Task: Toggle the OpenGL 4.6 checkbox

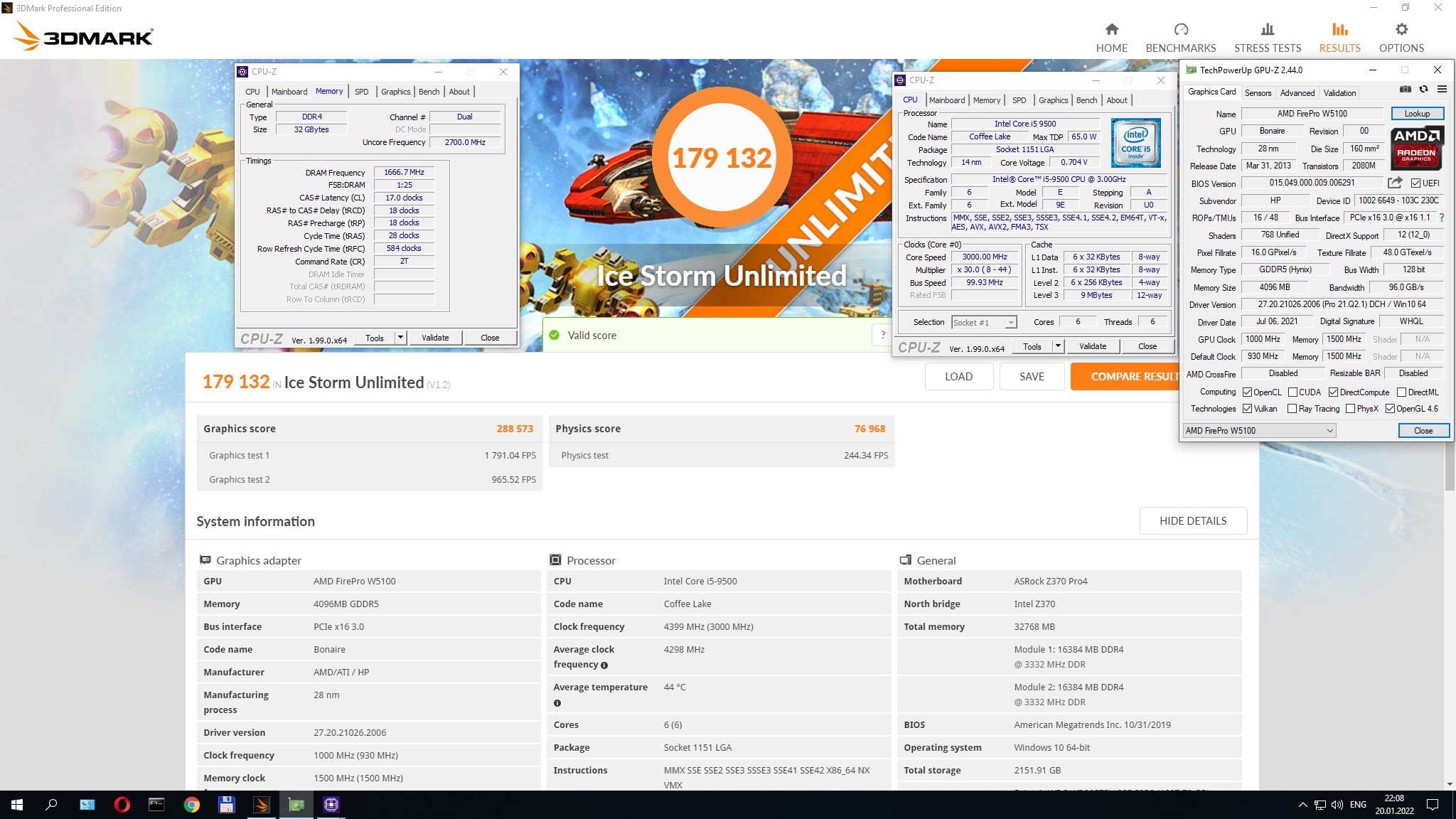Action: coord(1390,409)
